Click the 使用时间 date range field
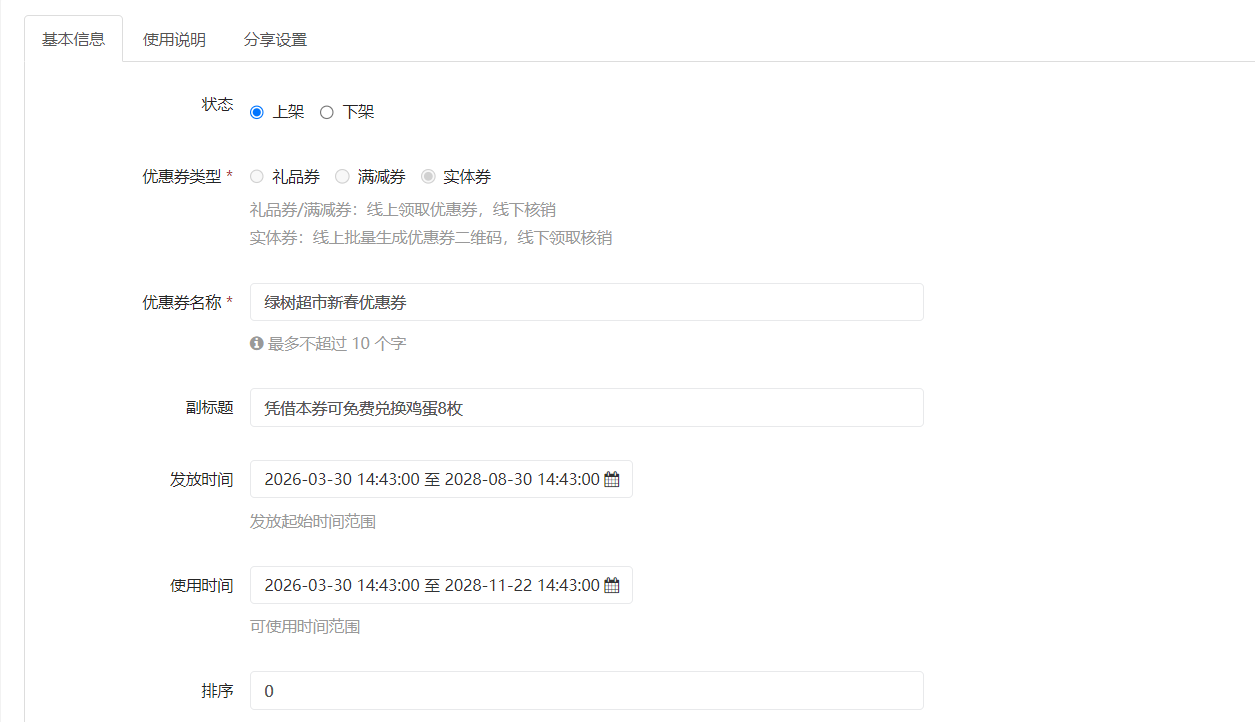Screen dimensions: 1255x722 click(x=441, y=585)
